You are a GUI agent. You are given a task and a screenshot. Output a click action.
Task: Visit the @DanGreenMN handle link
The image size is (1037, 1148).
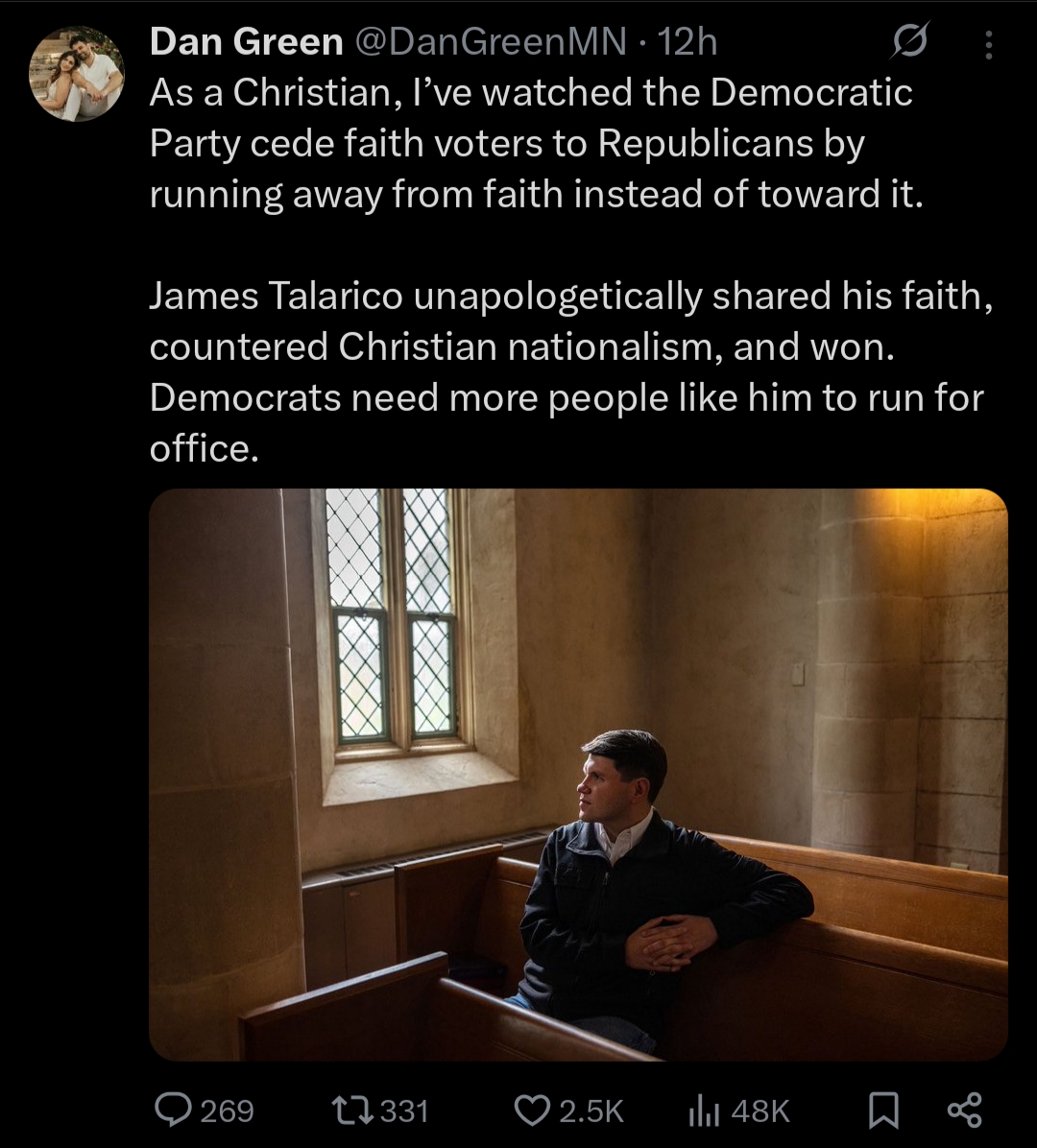[x=491, y=41]
